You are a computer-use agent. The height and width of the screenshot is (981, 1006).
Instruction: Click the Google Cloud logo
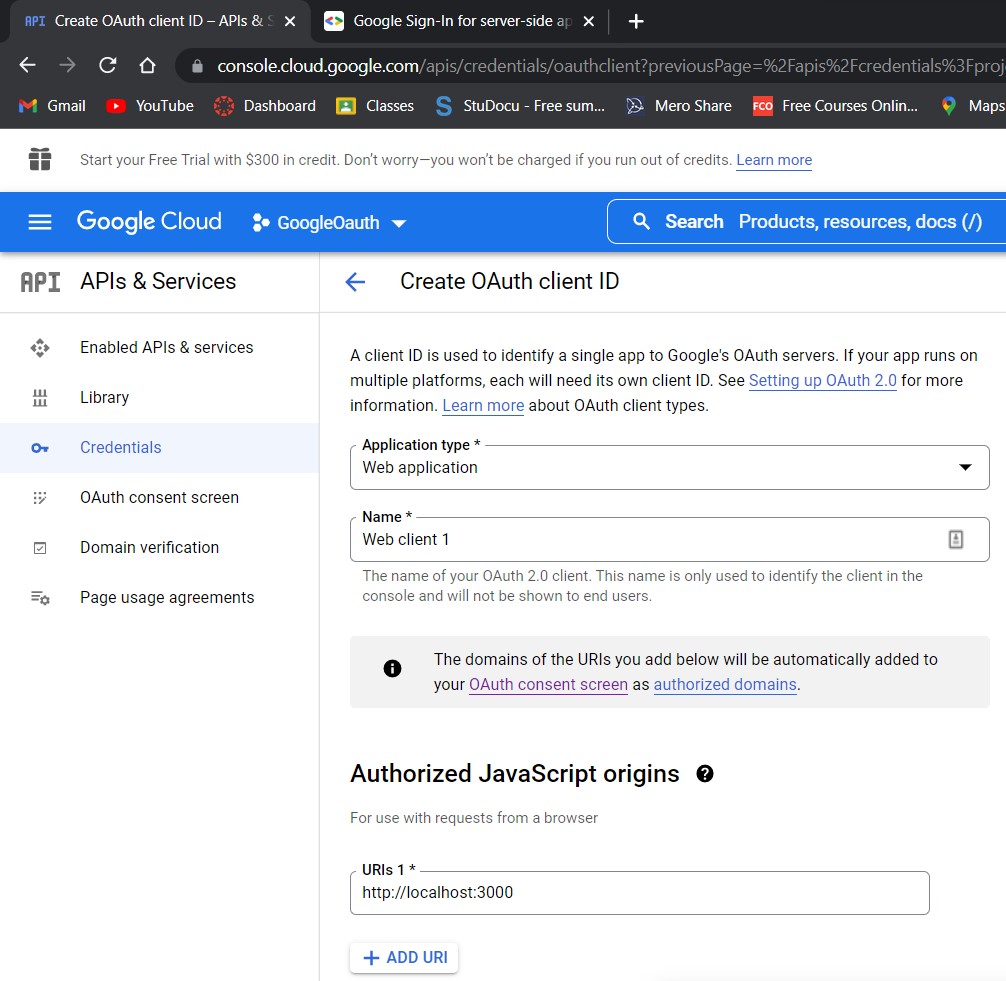pos(149,222)
